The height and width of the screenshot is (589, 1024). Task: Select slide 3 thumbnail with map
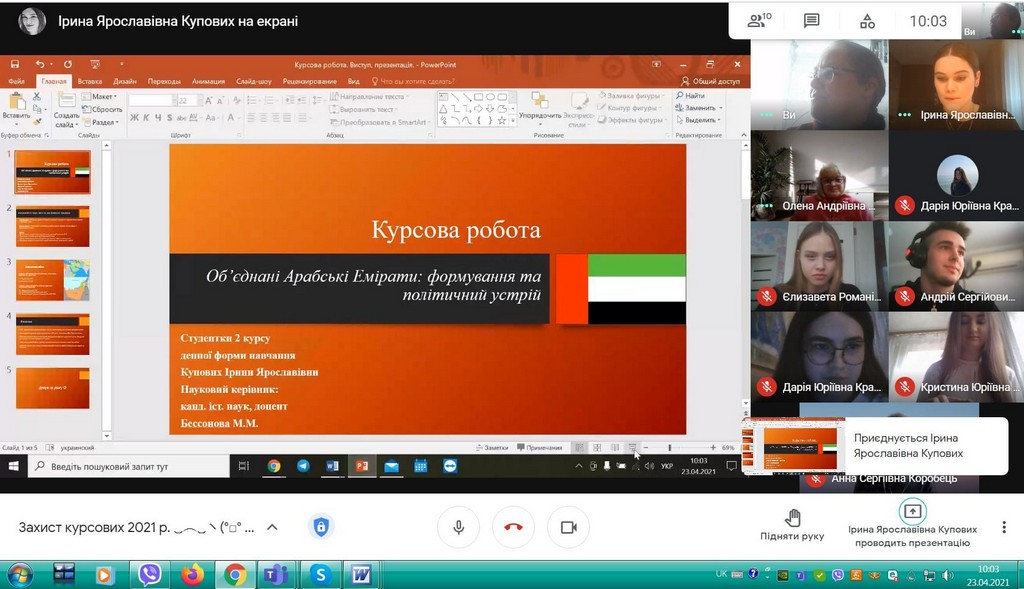click(52, 279)
